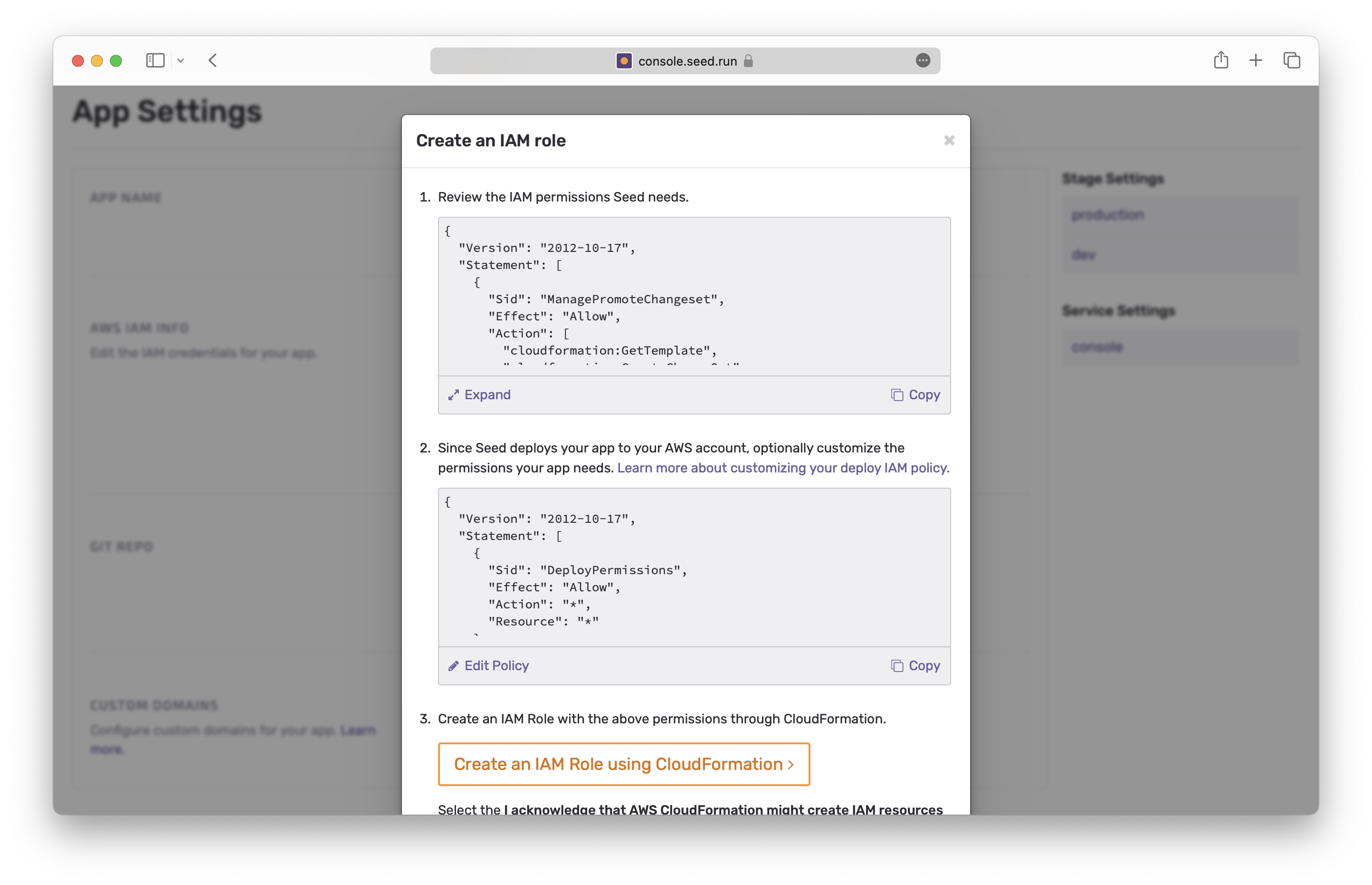Go back with the browser back arrow

[212, 60]
